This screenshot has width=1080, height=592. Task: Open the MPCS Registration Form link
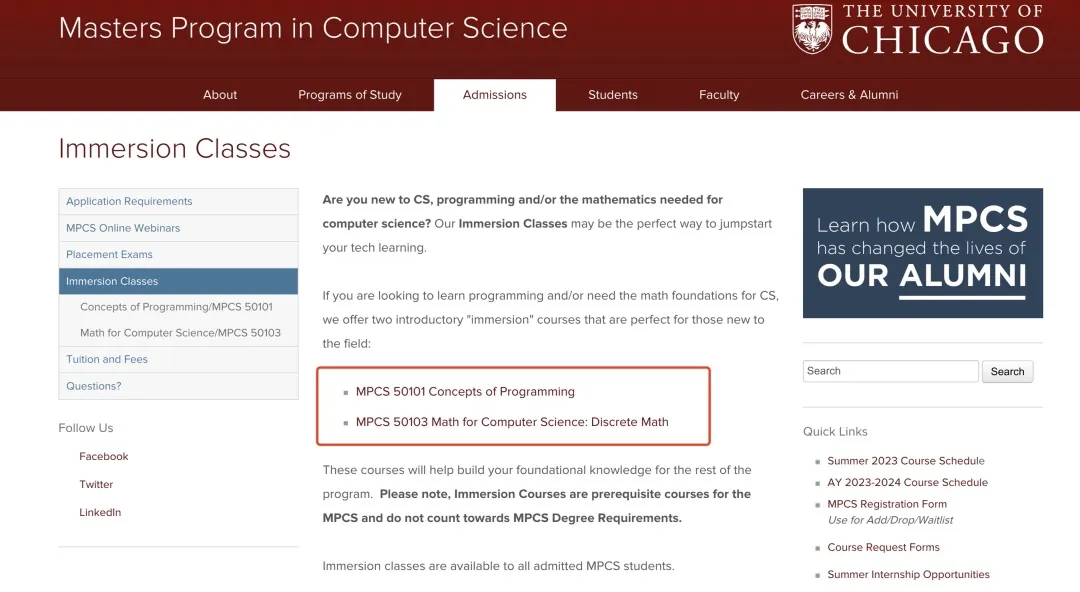tap(887, 504)
